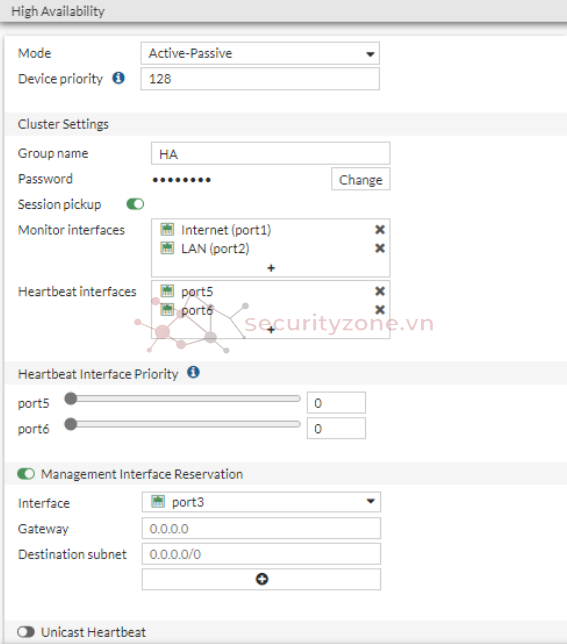Image resolution: width=567 pixels, height=644 pixels.
Task: Click the Change password button
Action: tap(360, 179)
